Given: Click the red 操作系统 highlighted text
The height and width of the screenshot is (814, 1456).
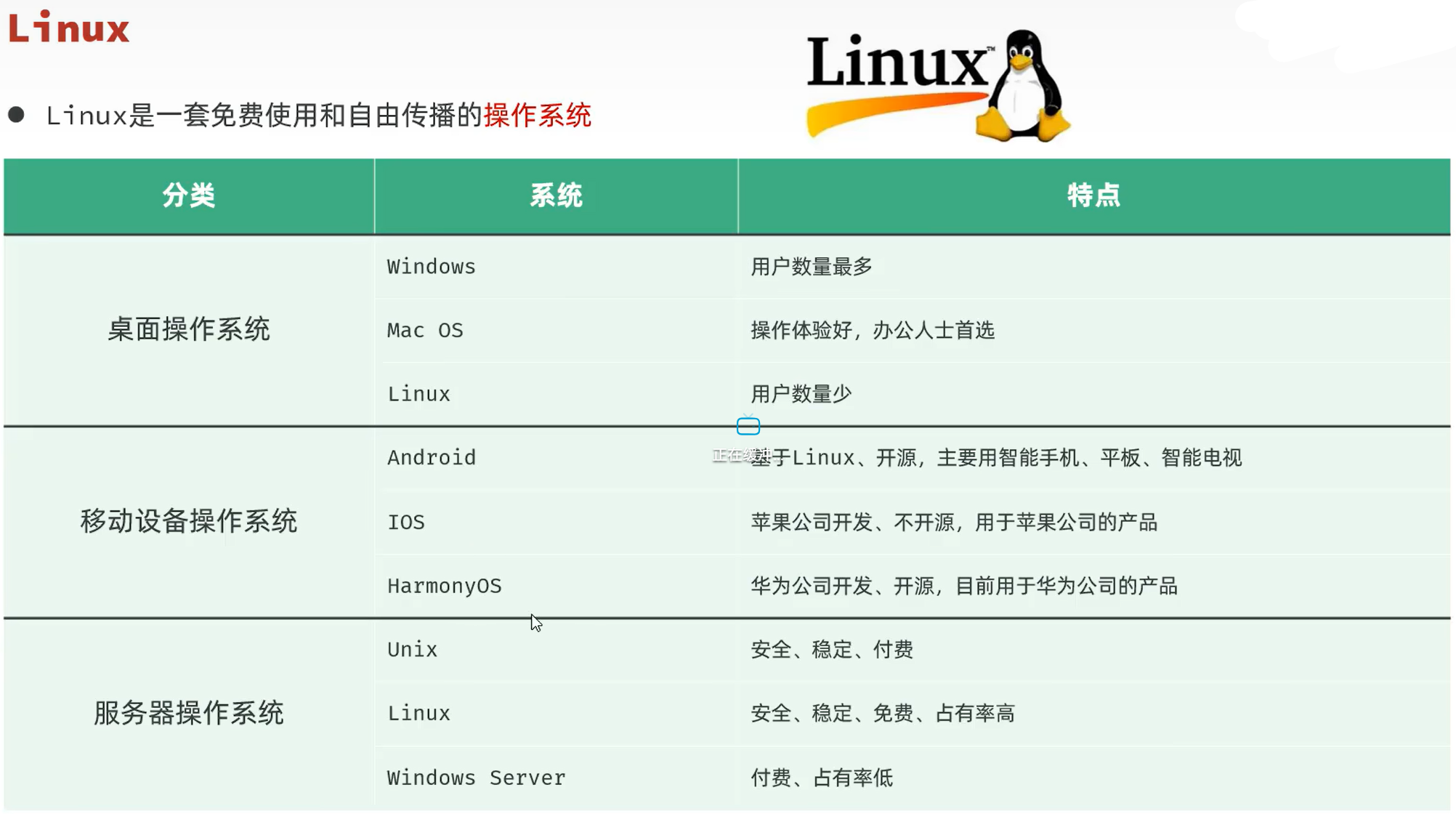Looking at the screenshot, I should coord(537,116).
